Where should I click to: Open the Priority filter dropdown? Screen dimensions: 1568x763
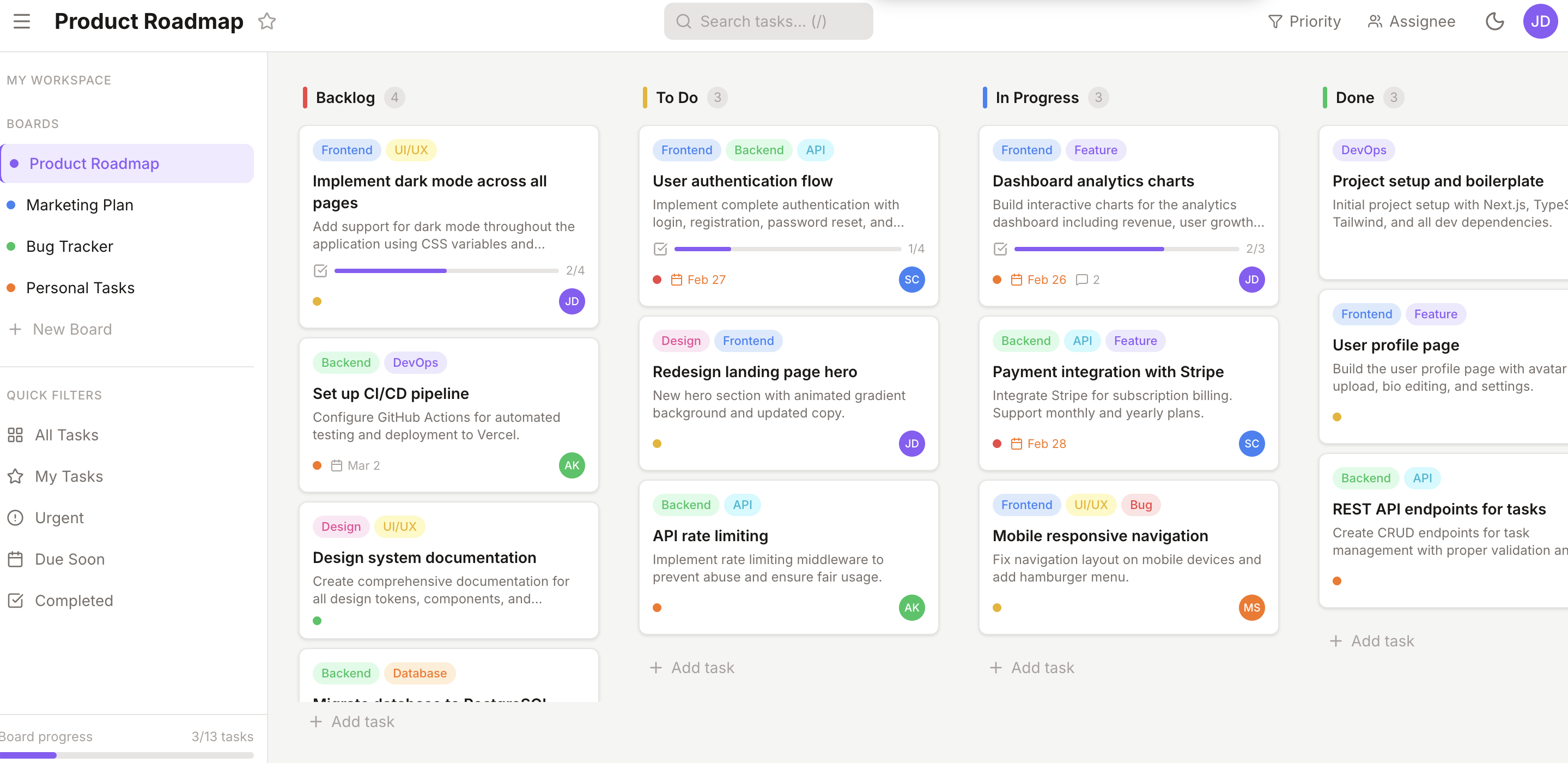click(1305, 21)
